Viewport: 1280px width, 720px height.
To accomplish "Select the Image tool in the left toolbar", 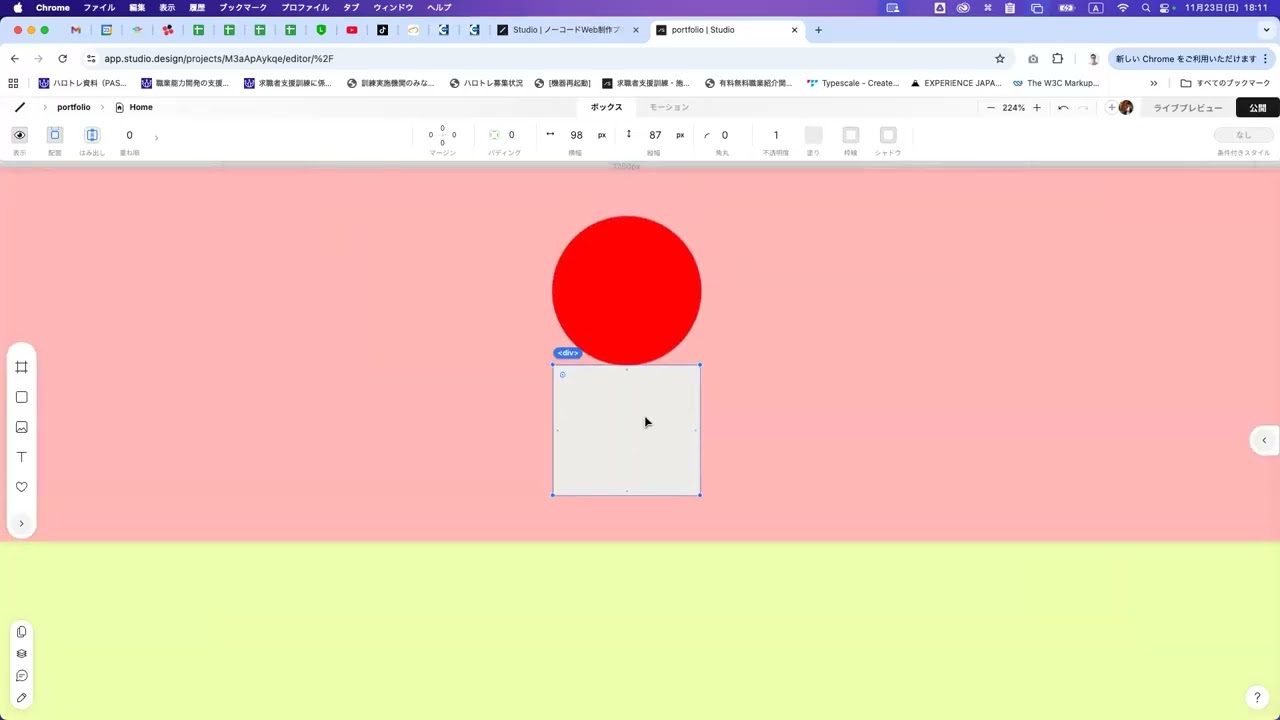I will click(21, 427).
